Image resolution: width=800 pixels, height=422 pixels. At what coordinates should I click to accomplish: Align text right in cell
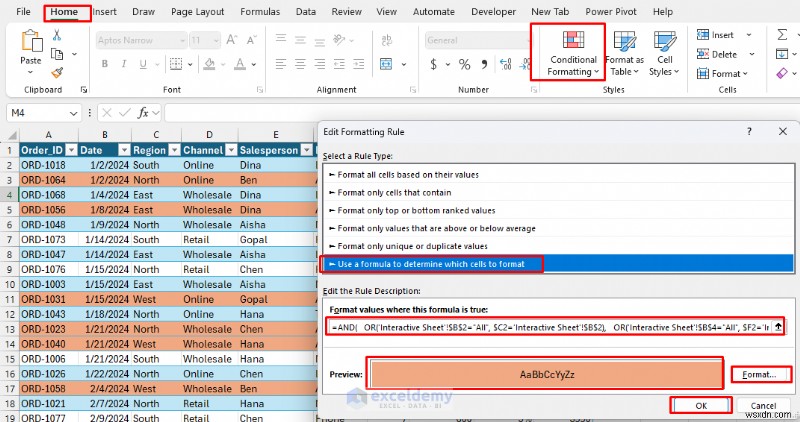[x=320, y=64]
